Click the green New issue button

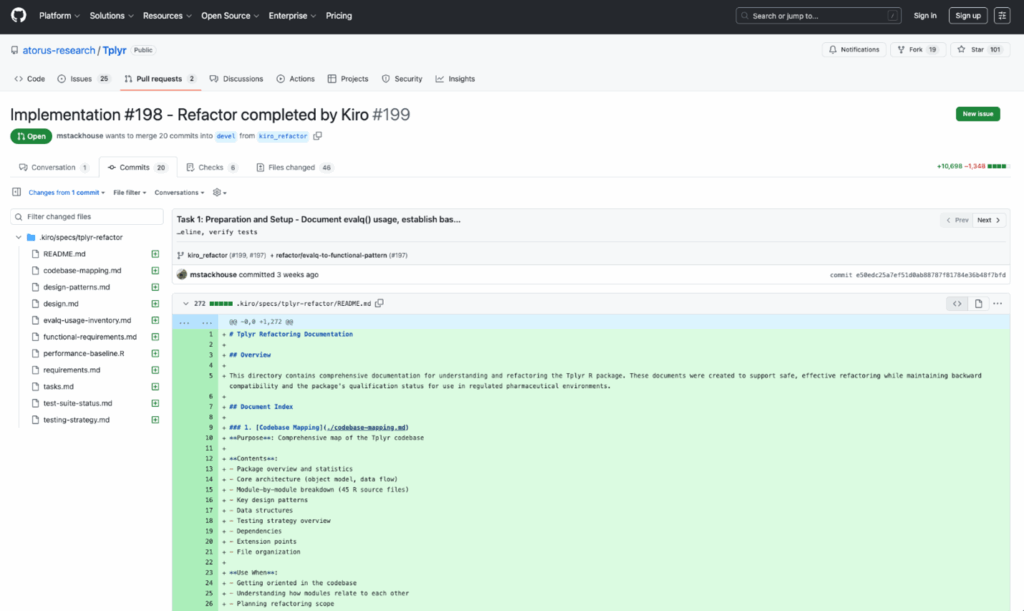[977, 114]
